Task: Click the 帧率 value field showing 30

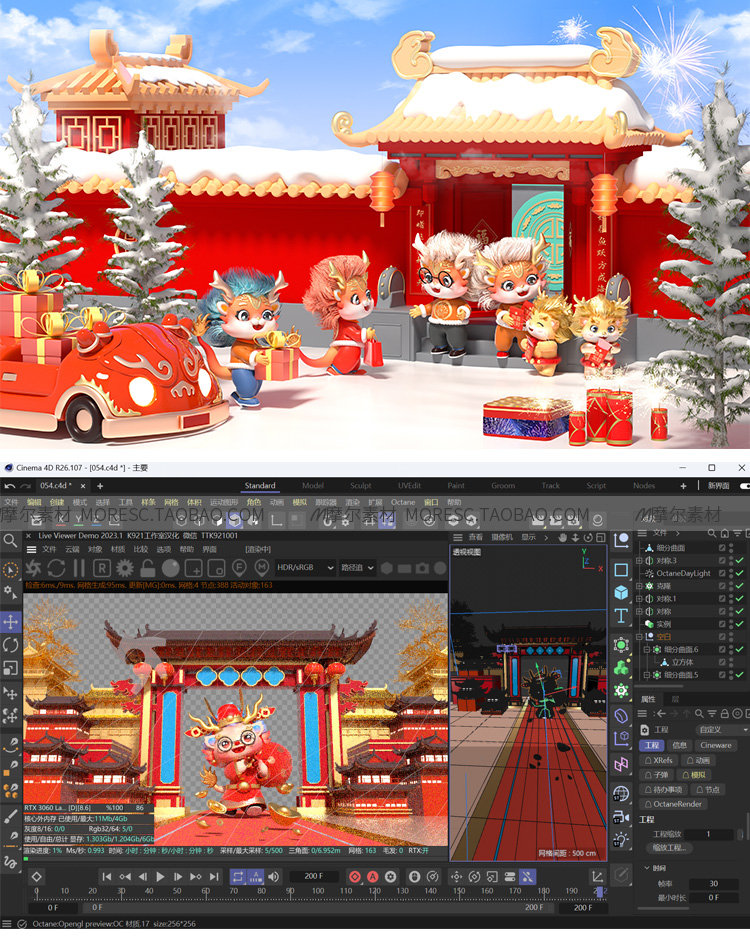Action: tap(713, 884)
